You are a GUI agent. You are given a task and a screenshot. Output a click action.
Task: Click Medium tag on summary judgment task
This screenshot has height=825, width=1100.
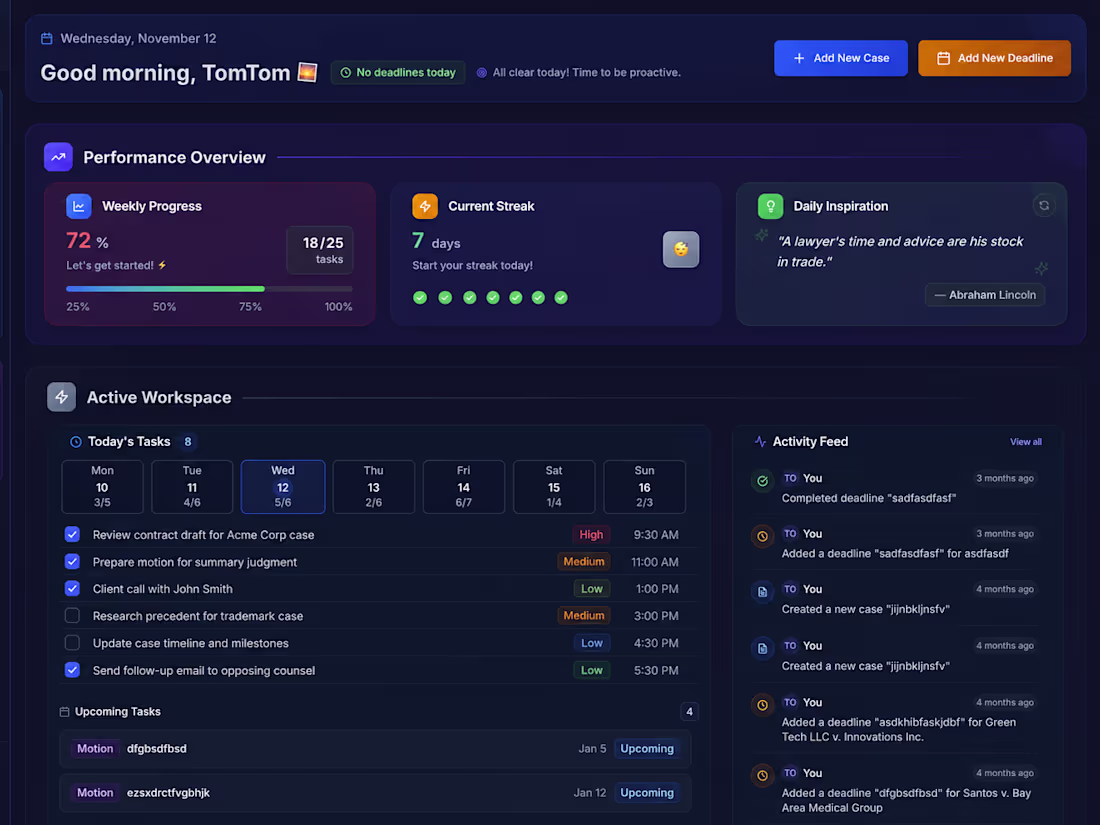584,562
